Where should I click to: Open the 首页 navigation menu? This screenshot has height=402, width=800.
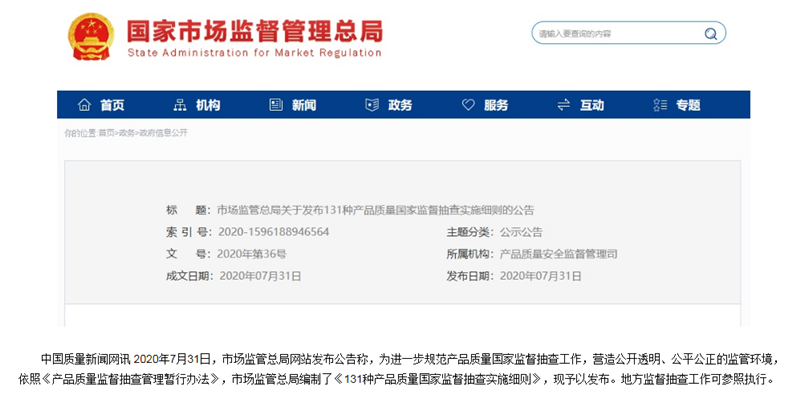[112, 105]
